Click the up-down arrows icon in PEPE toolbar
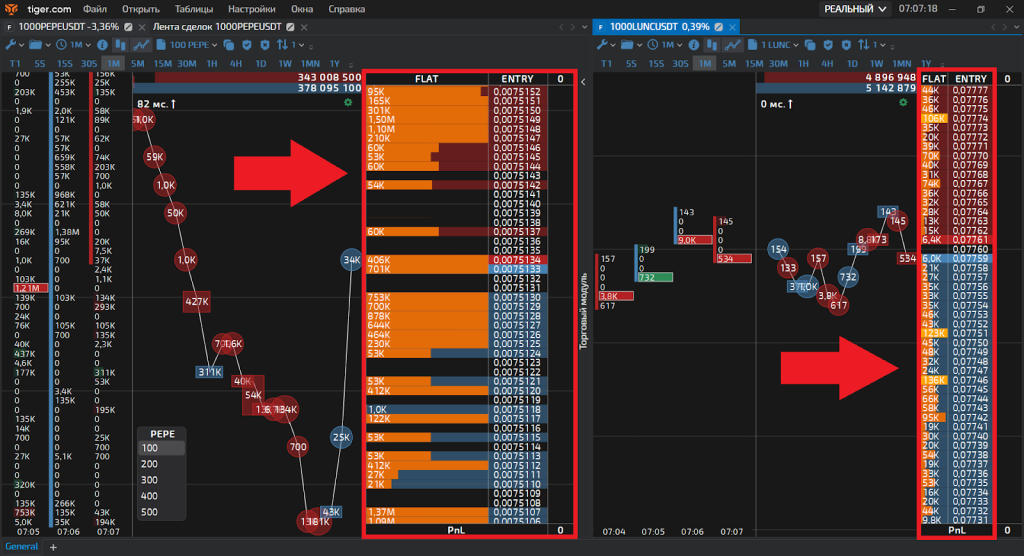 pyautogui.click(x=282, y=45)
